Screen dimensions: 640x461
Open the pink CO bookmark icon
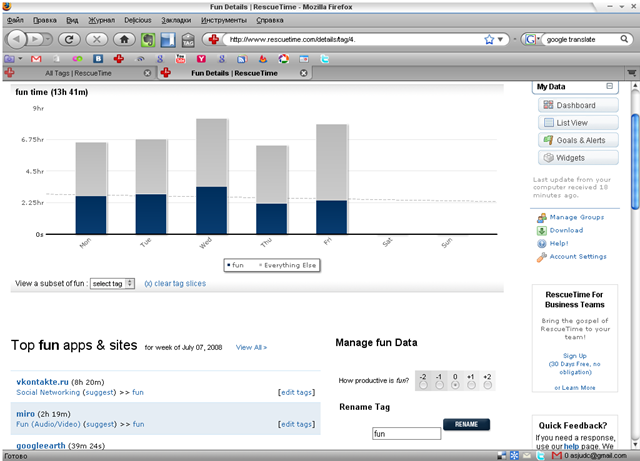pos(78,59)
